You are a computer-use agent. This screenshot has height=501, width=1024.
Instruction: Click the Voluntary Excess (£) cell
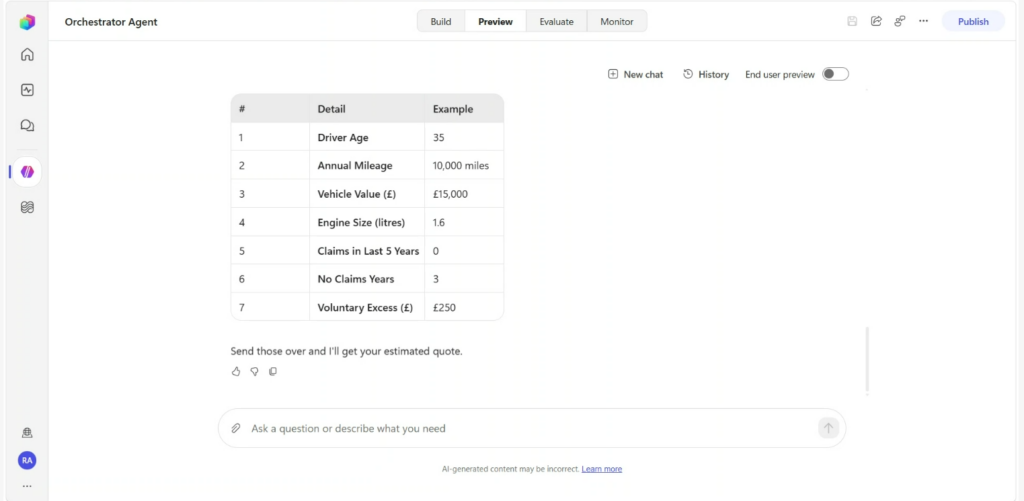[x=367, y=307]
